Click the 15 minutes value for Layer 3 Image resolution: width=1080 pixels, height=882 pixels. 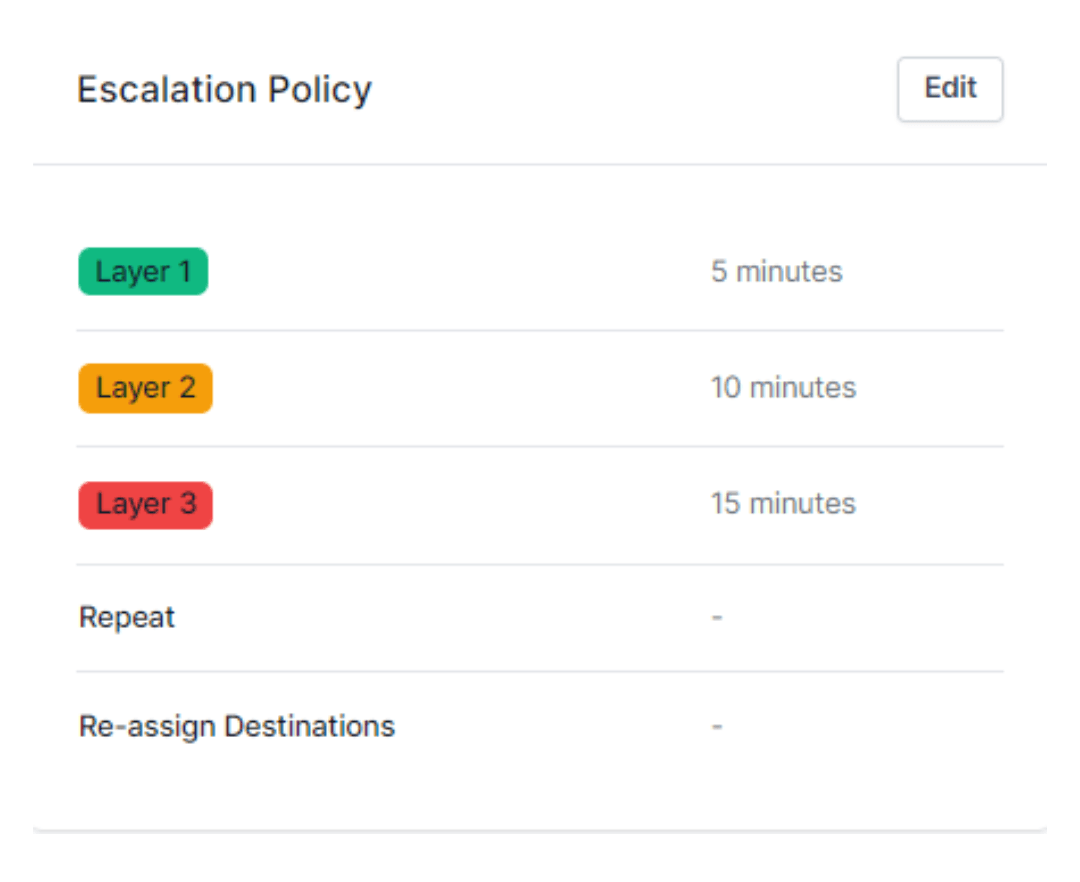(x=783, y=504)
